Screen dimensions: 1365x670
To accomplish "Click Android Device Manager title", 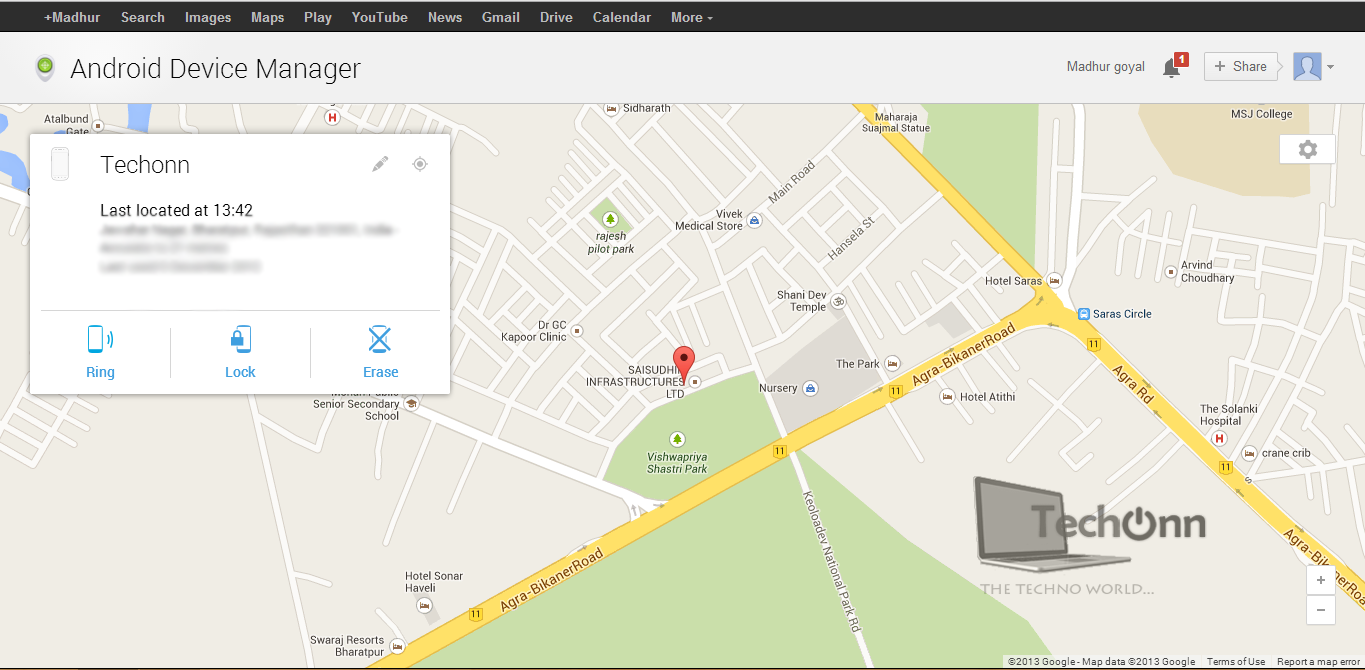I will (215, 68).
